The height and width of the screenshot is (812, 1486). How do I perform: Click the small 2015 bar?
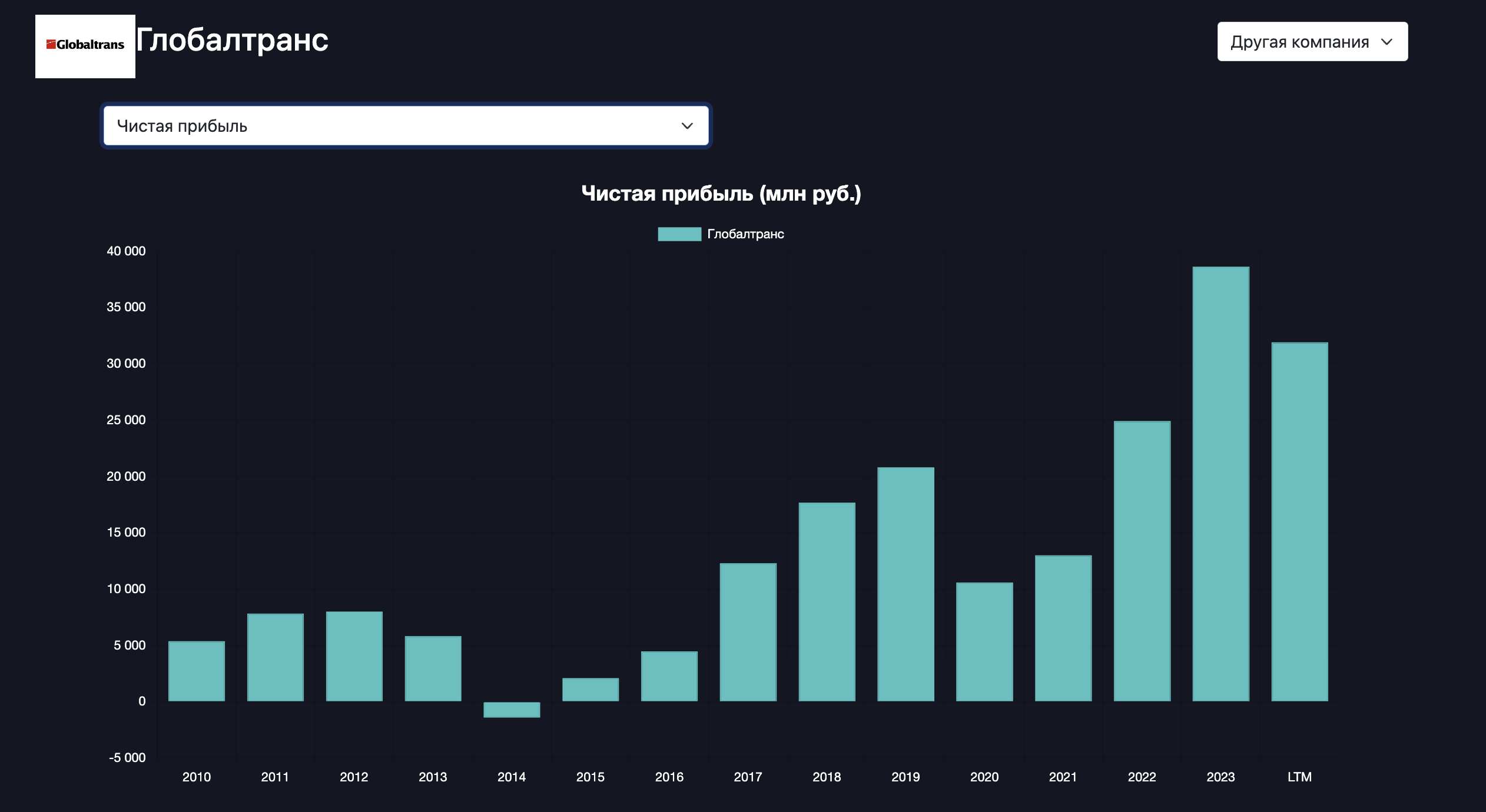[591, 690]
